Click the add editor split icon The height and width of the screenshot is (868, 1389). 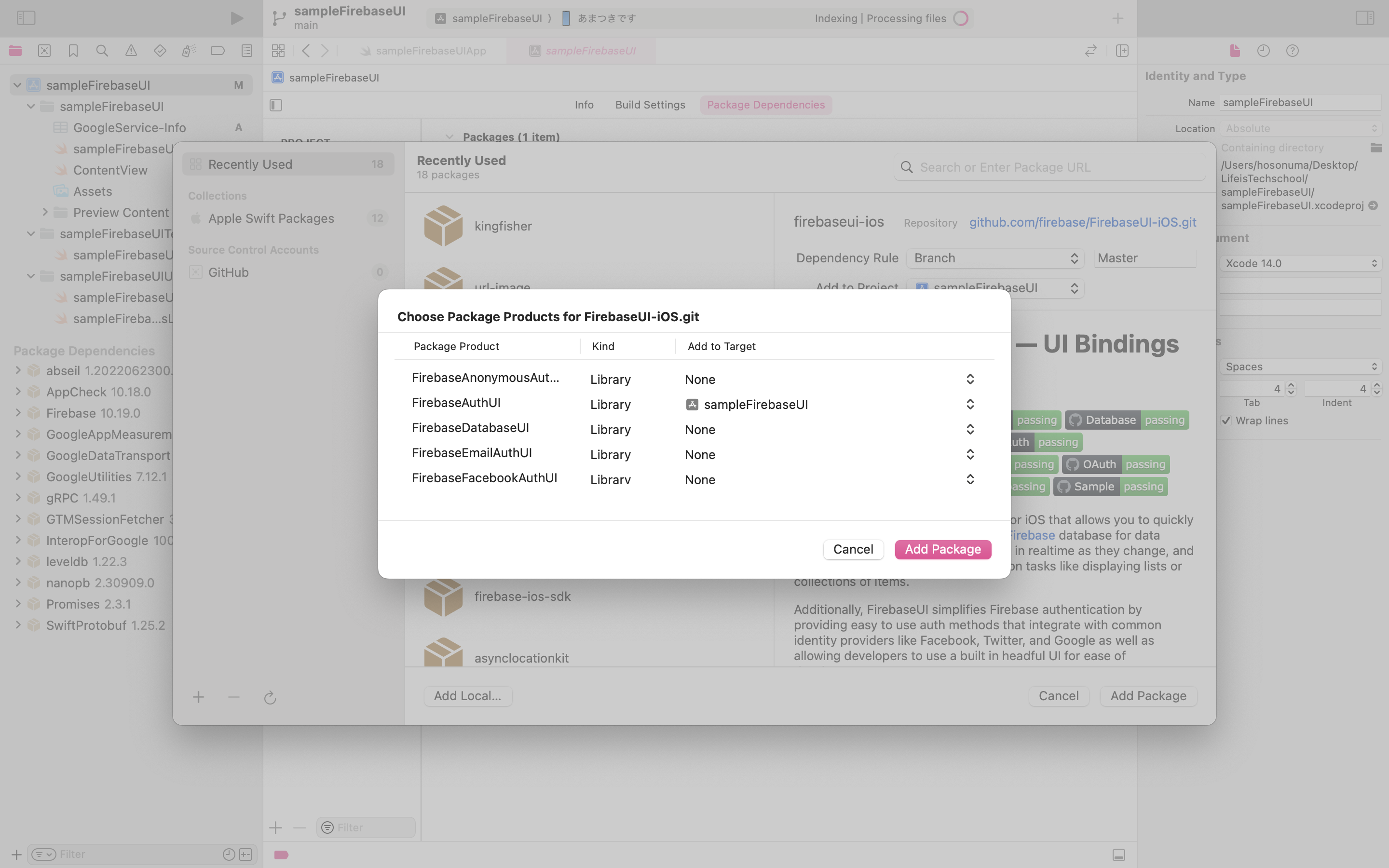pos(1122,51)
